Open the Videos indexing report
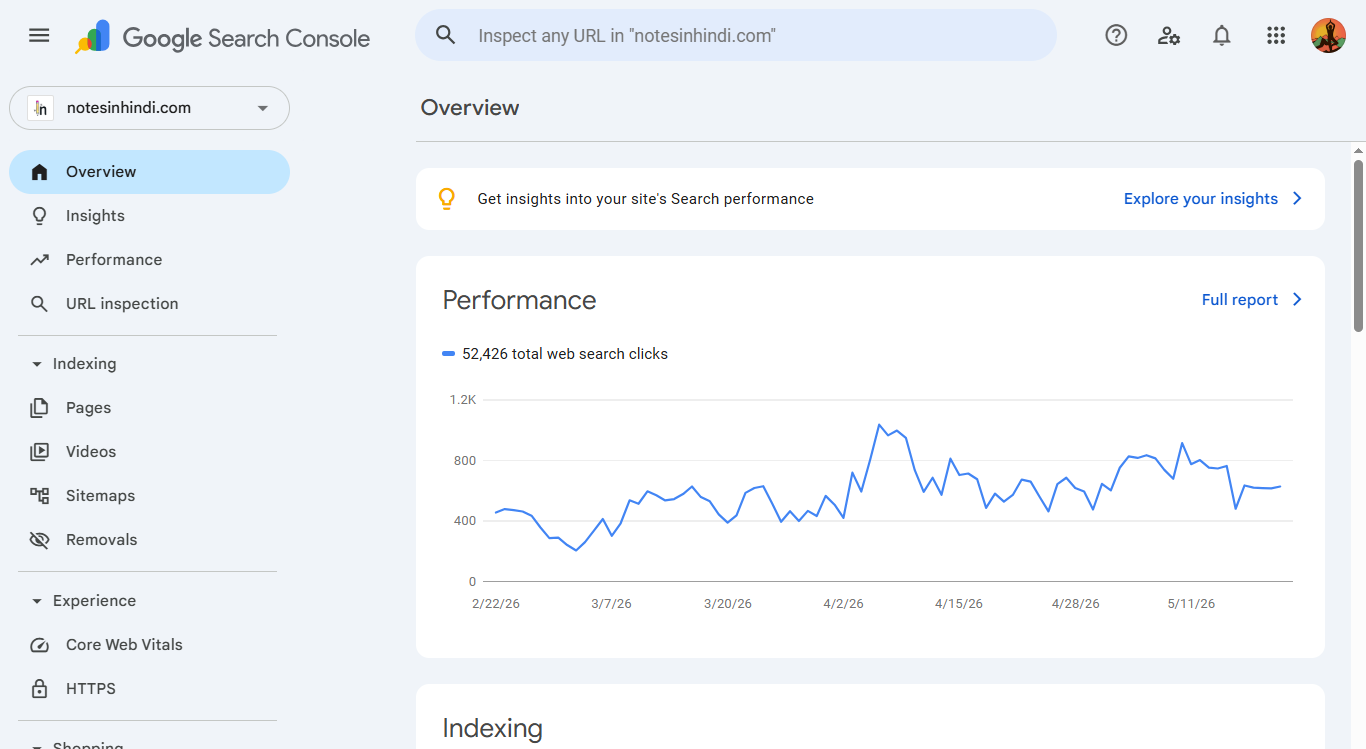Screen dimensions: 1366x749 [149, 452]
